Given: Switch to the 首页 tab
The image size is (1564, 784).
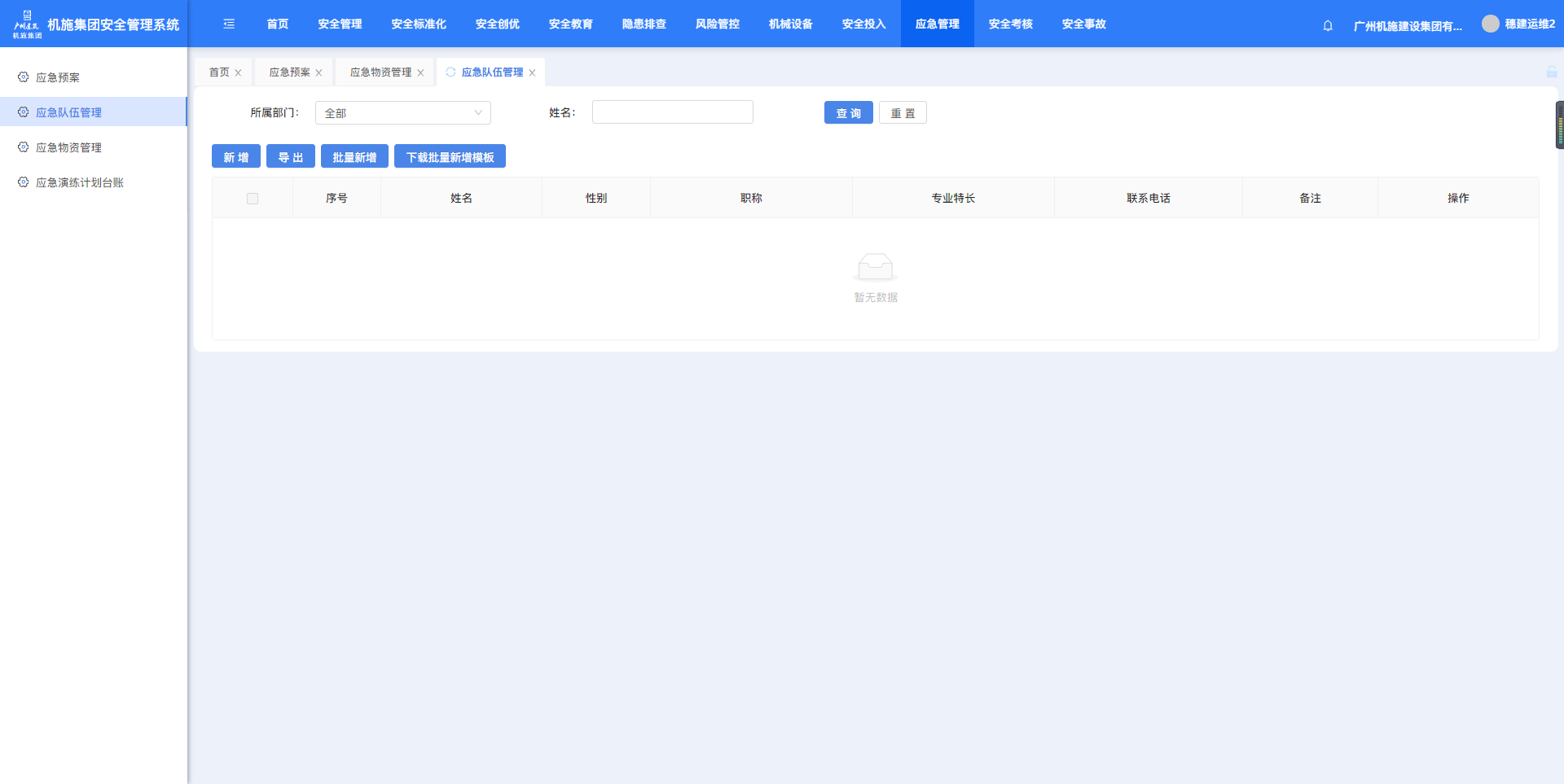Looking at the screenshot, I should coord(219,72).
